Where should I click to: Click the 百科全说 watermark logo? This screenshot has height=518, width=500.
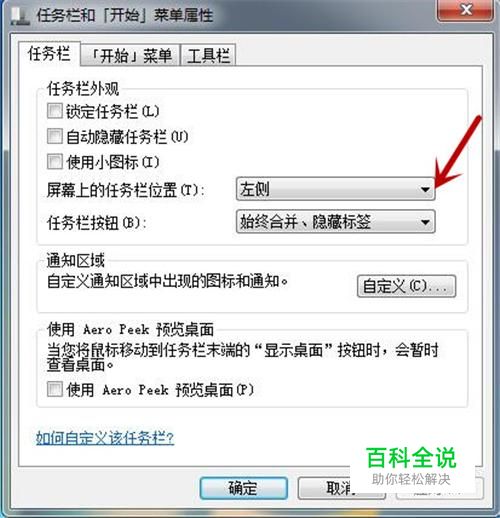411,466
